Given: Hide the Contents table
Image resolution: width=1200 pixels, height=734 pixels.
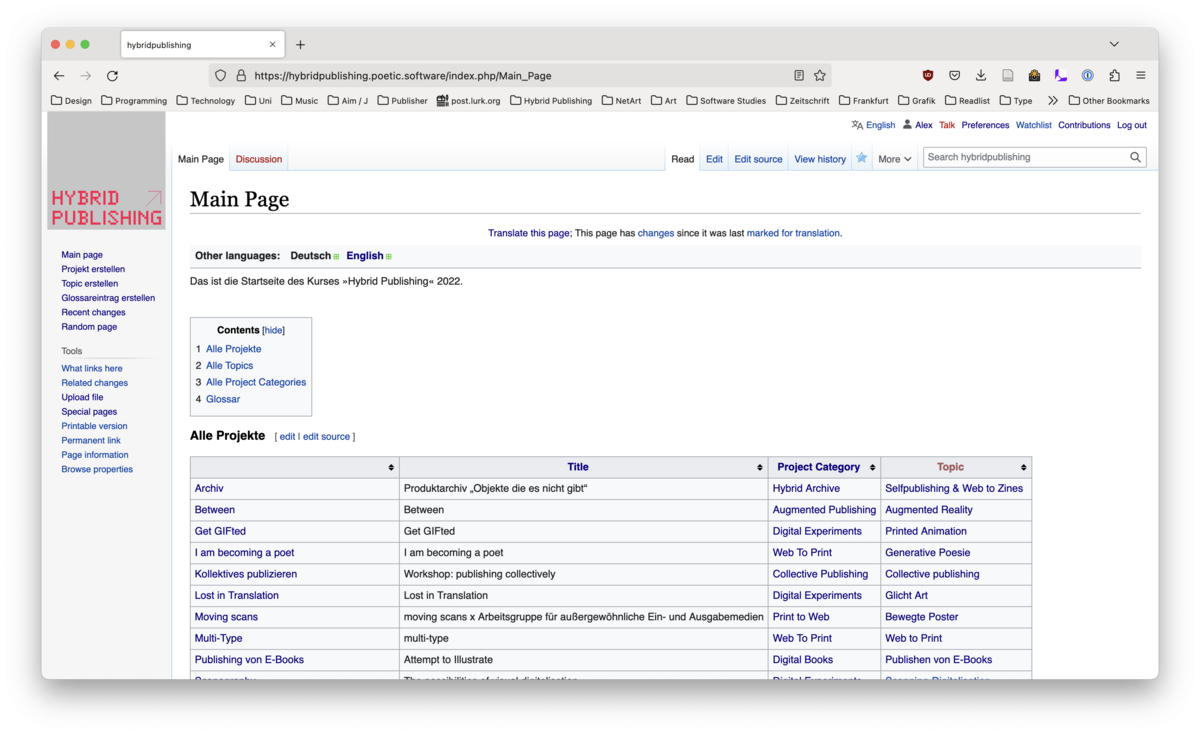Looking at the screenshot, I should coord(273,330).
